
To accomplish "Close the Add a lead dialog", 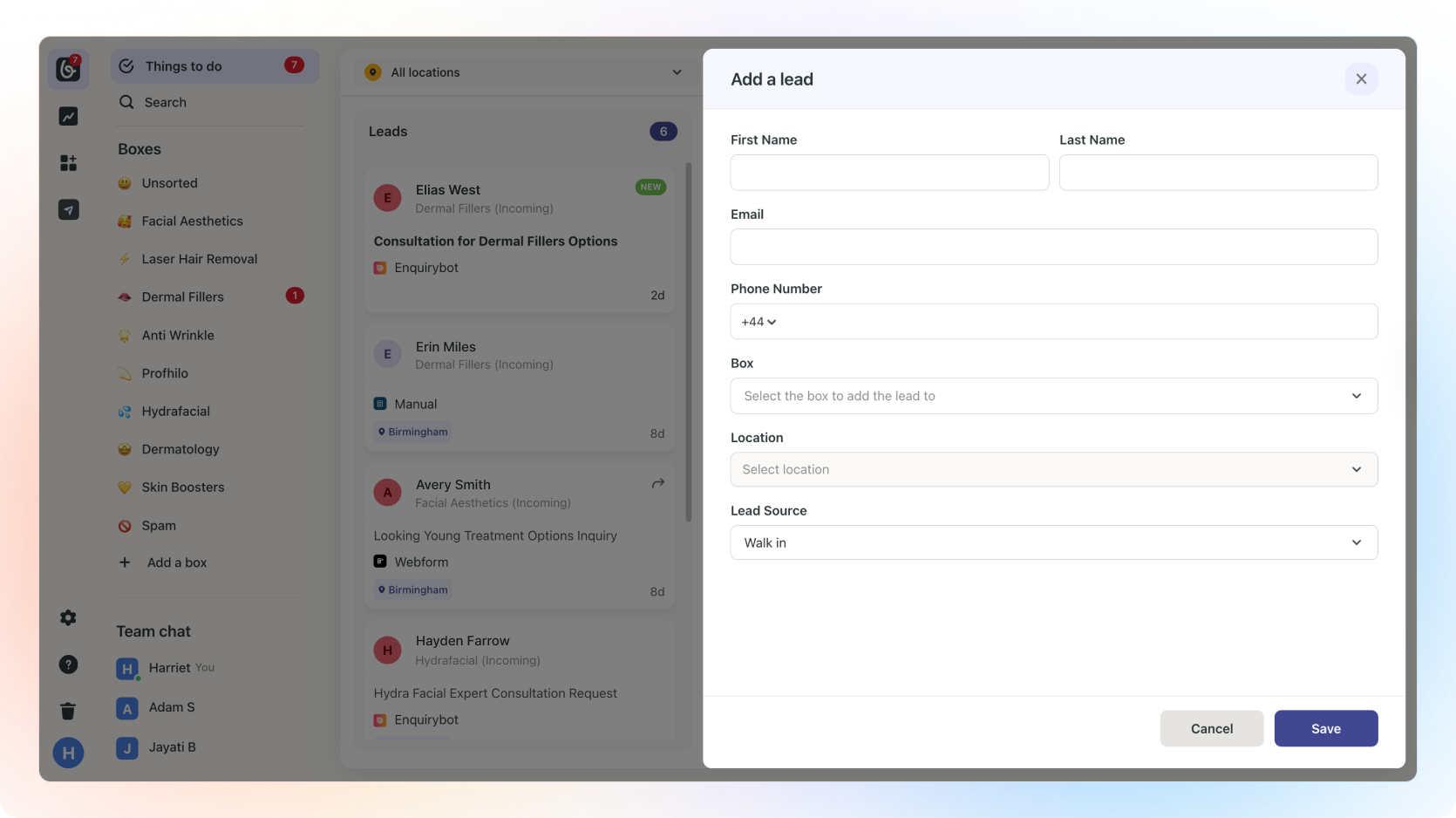I will pyautogui.click(x=1361, y=79).
